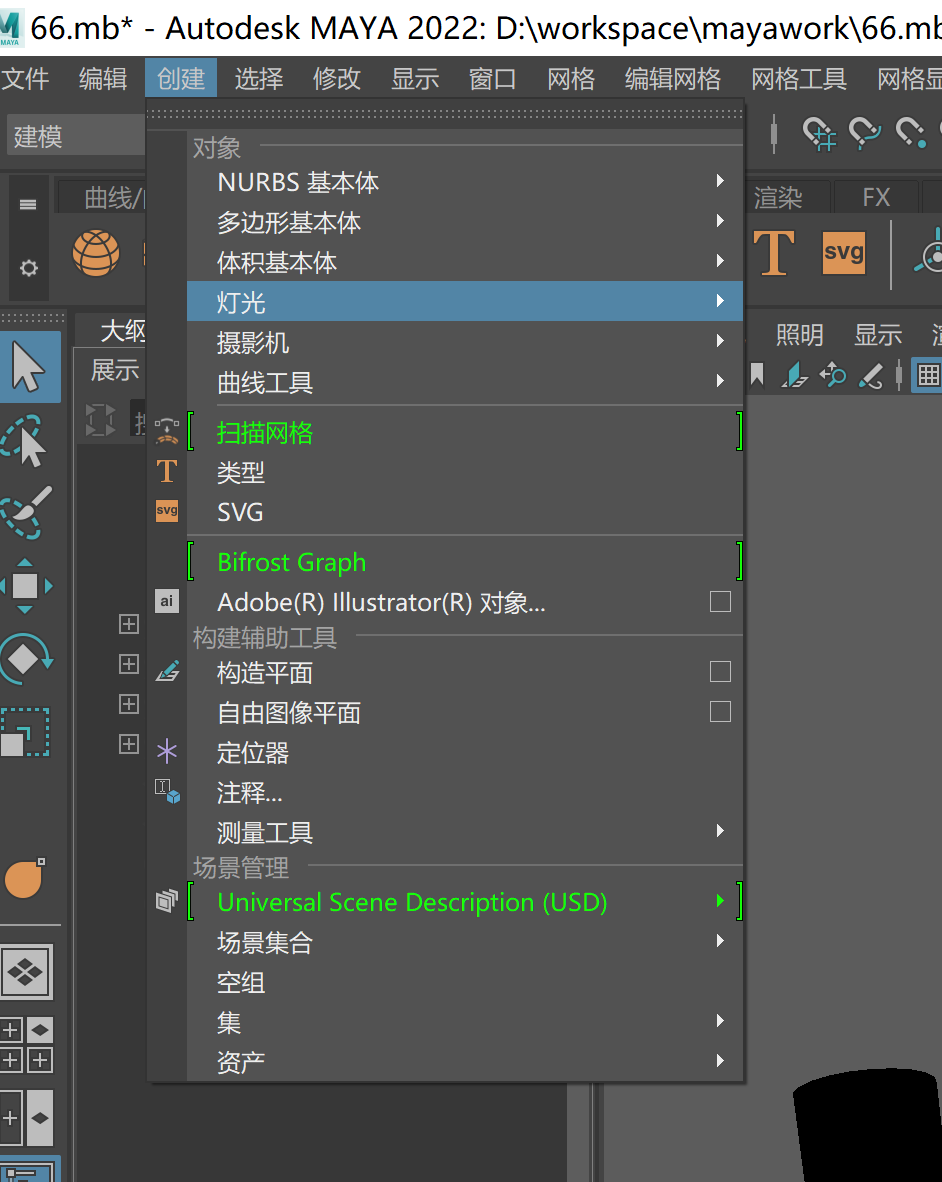The height and width of the screenshot is (1182, 942).
Task: Open the 网格工具 menu
Action: (799, 78)
